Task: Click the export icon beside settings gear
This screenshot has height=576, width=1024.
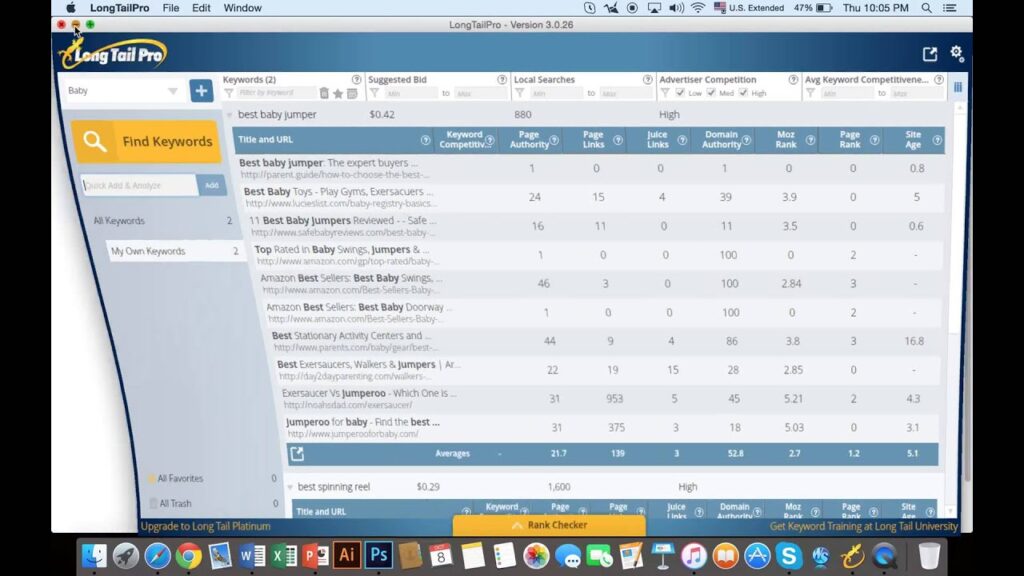Action: tap(930, 54)
